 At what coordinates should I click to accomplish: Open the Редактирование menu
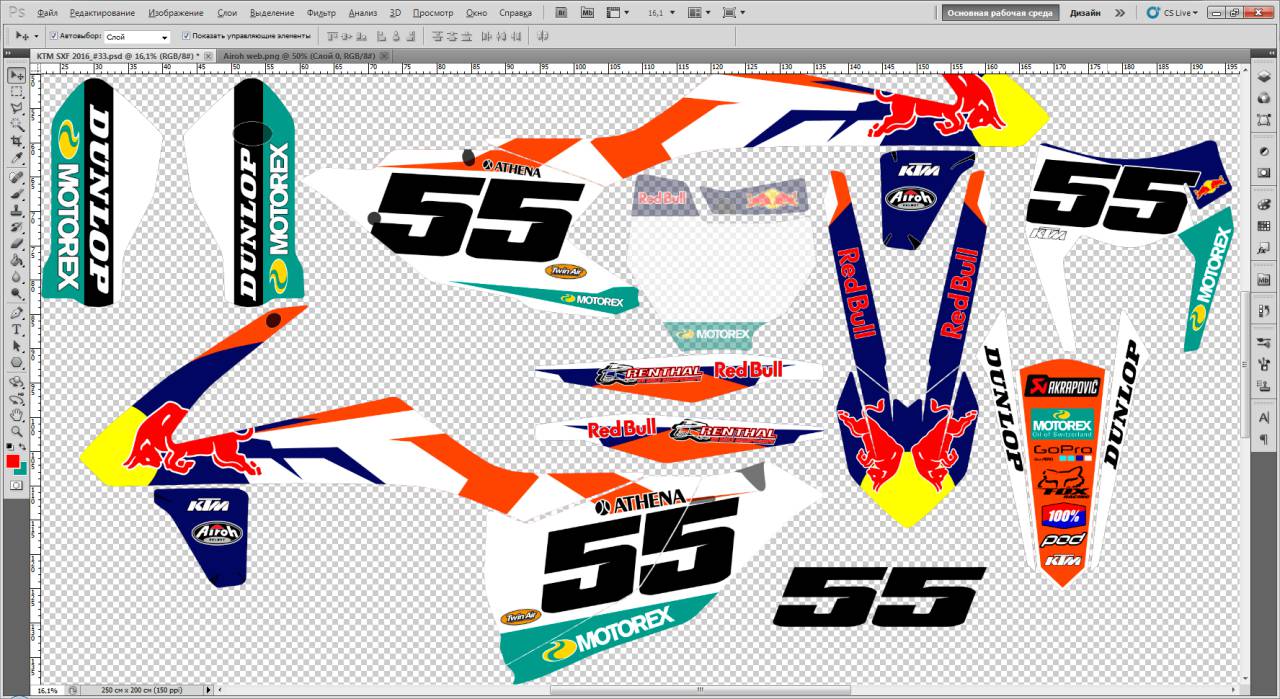coord(103,13)
